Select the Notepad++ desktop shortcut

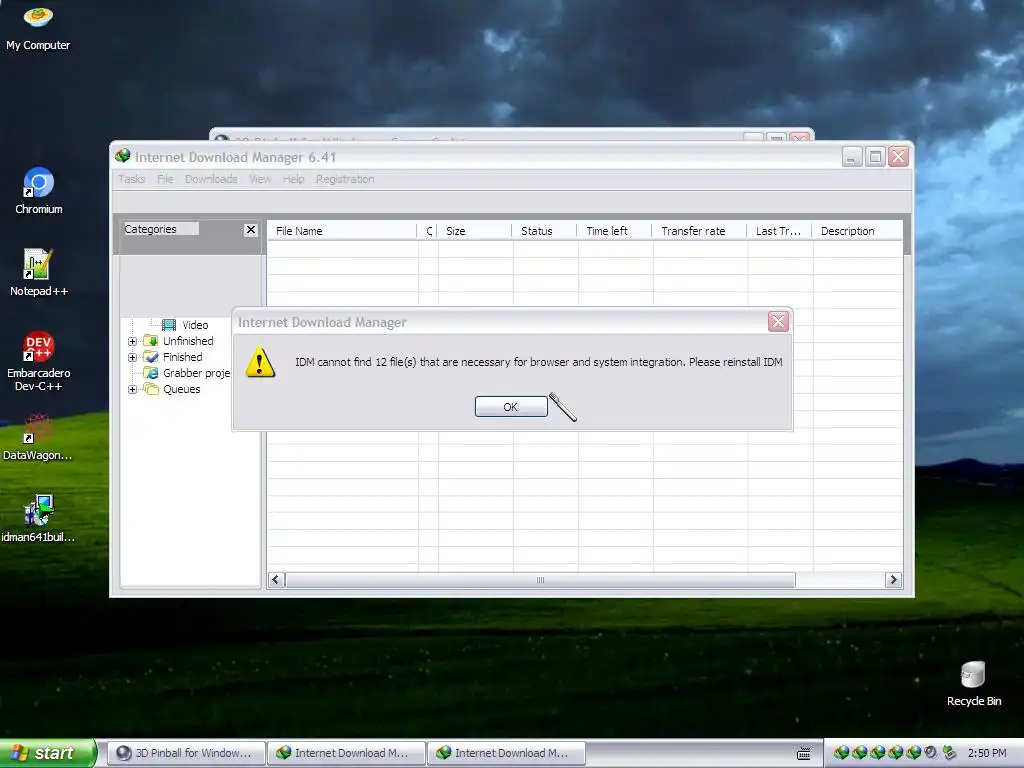39,272
